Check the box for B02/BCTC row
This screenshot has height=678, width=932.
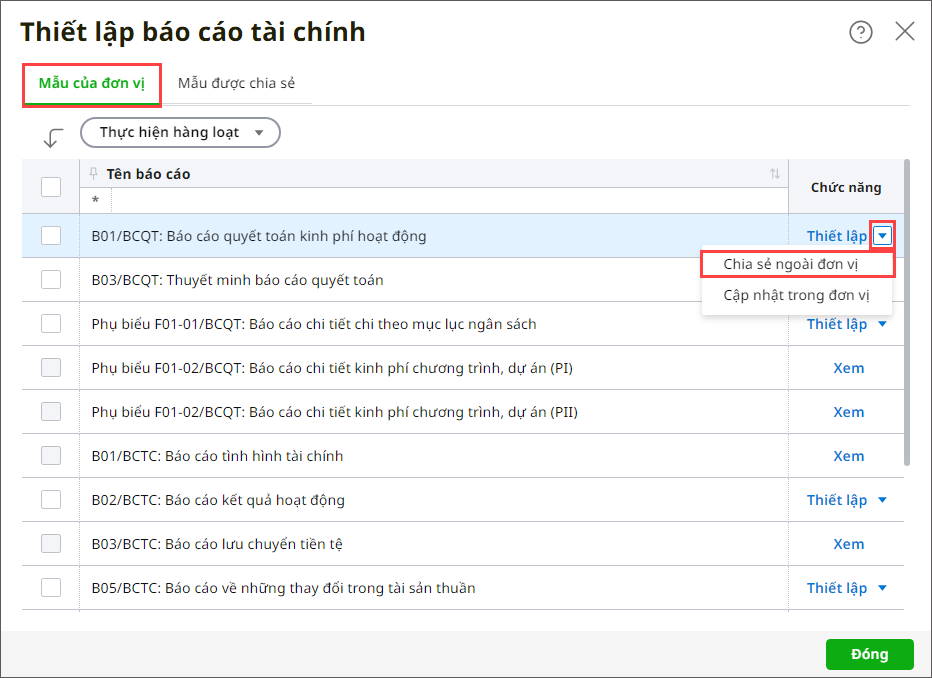[x=51, y=500]
